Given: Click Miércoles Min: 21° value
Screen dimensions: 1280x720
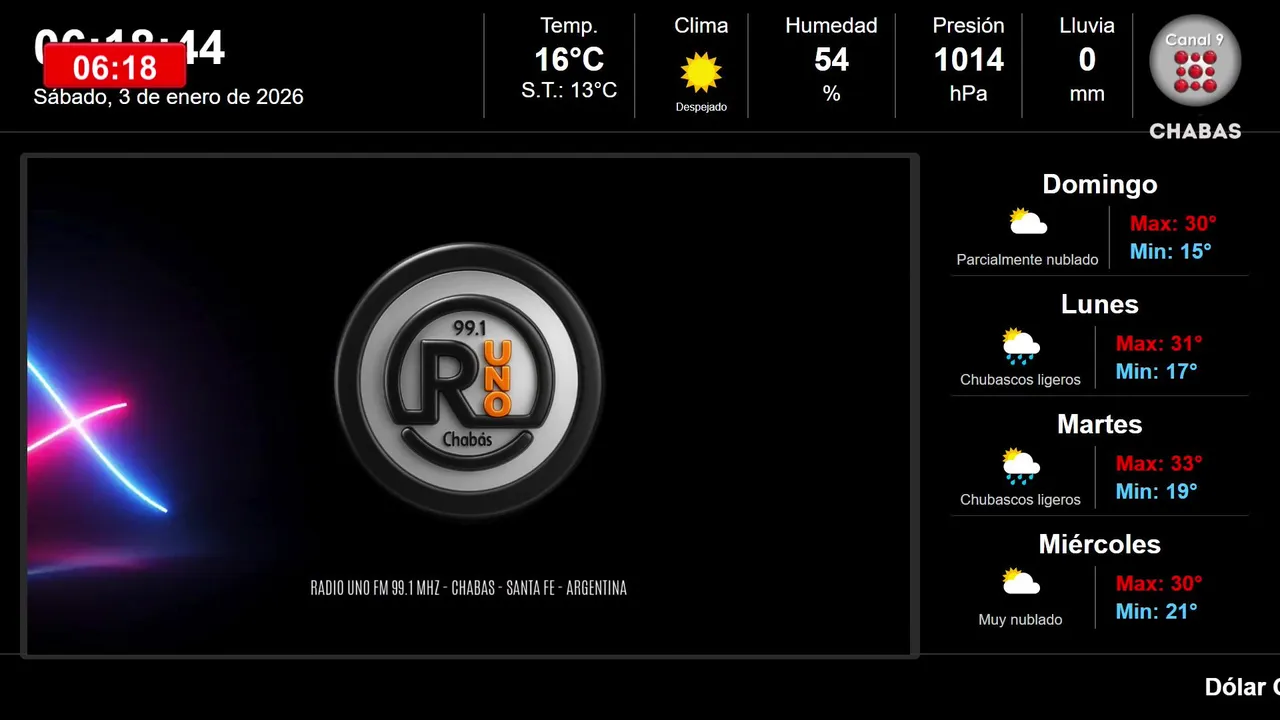Looking at the screenshot, I should 1156,611.
